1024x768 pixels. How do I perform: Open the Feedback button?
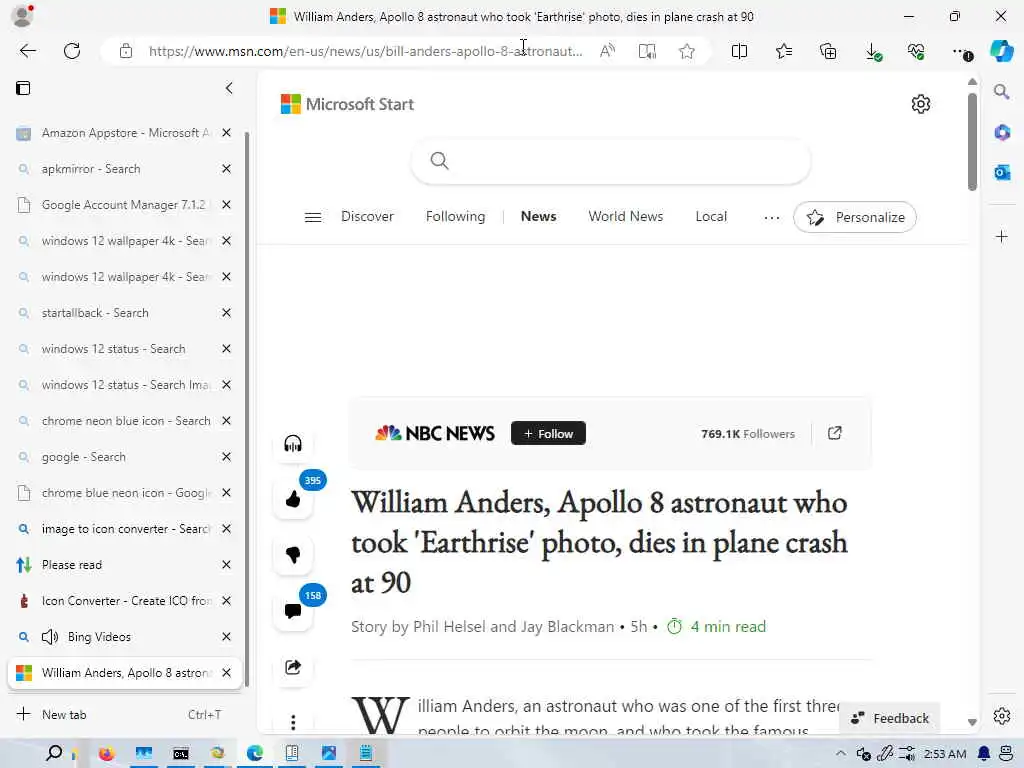[x=889, y=718]
